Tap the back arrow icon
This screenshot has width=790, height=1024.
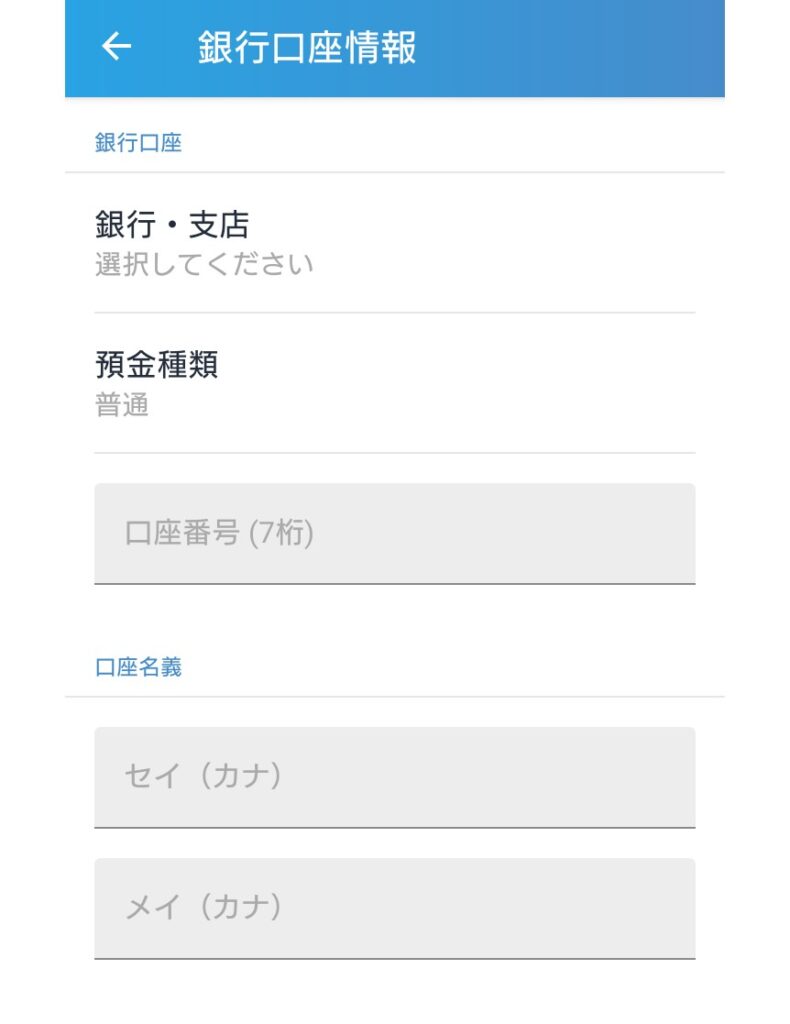(116, 46)
